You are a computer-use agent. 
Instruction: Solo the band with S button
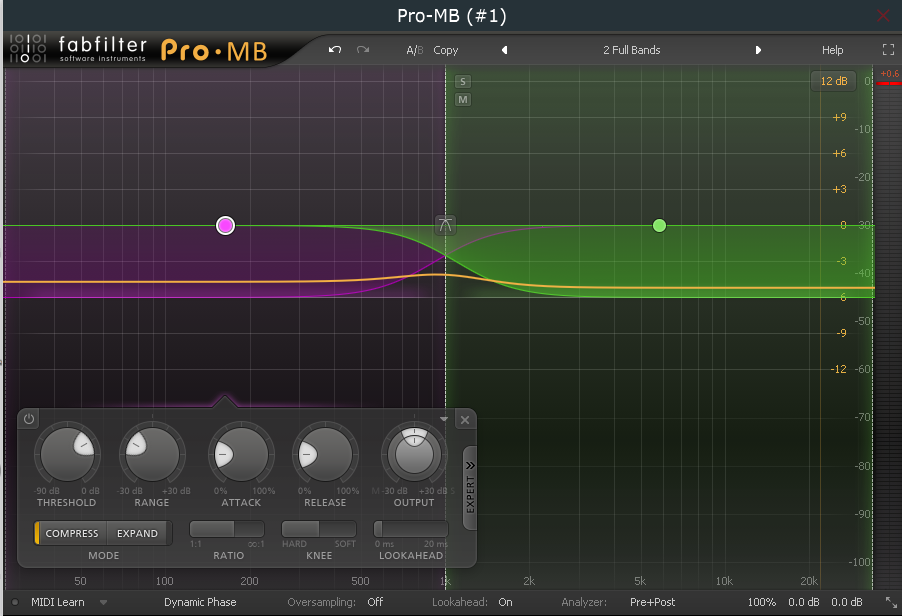coord(463,82)
